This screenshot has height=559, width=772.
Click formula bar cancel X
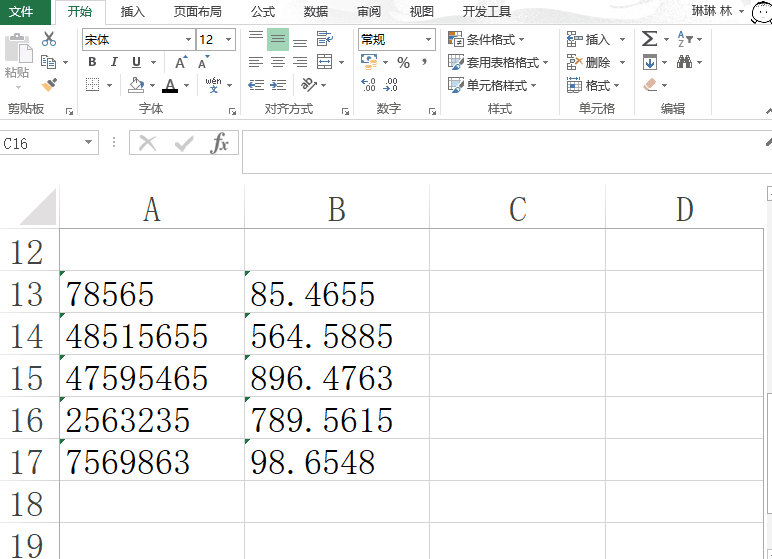148,143
